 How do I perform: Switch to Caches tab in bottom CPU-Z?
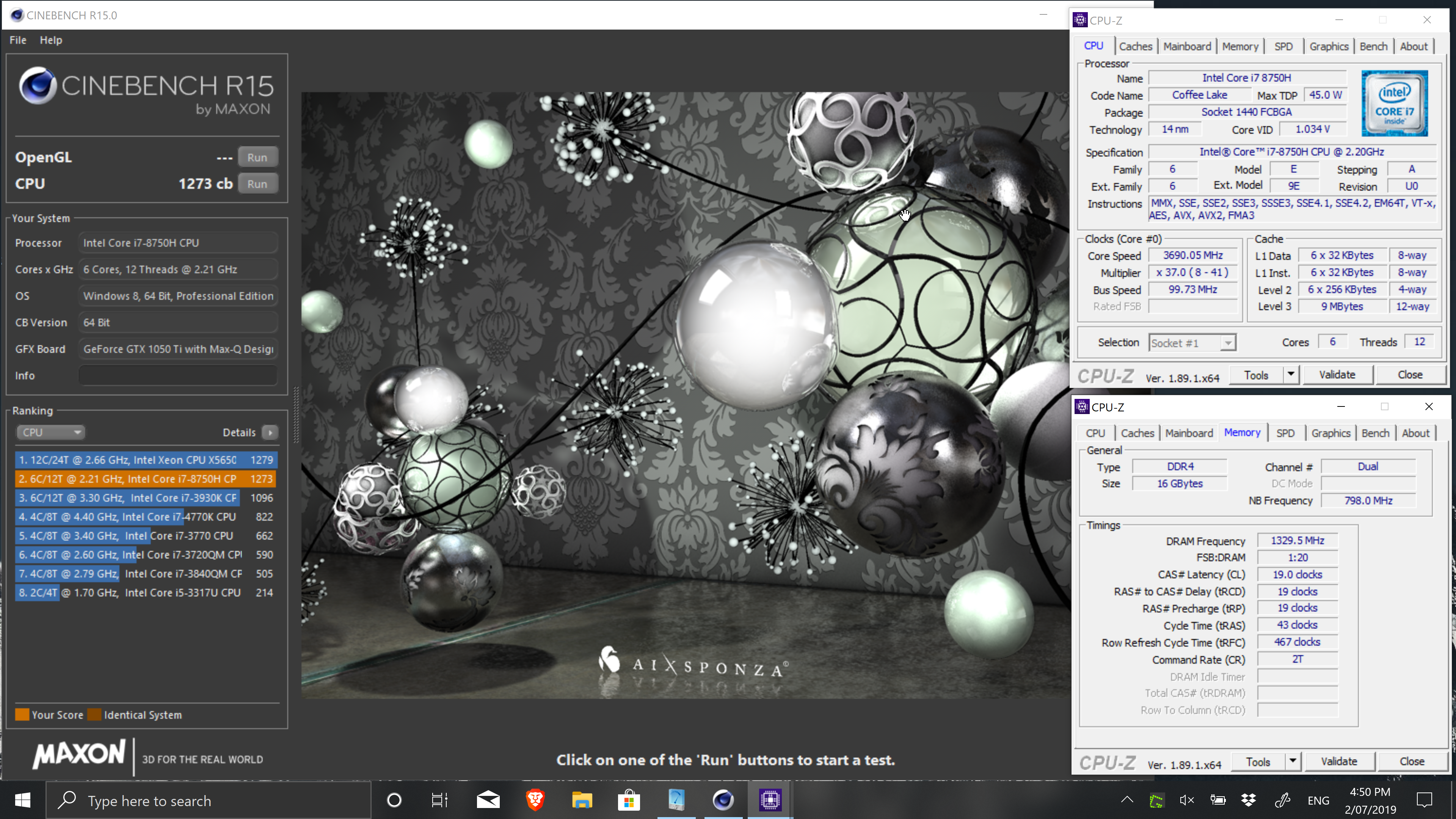pos(1137,433)
